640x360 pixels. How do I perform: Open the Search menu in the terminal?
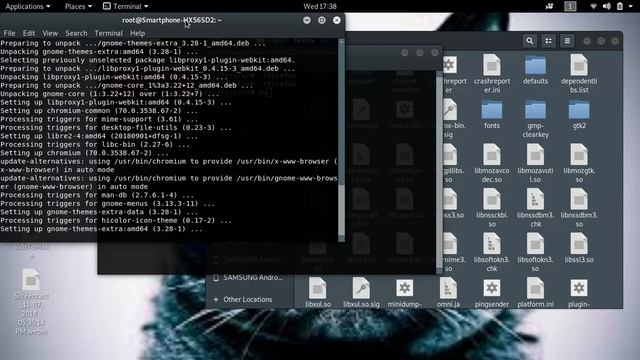[x=76, y=33]
